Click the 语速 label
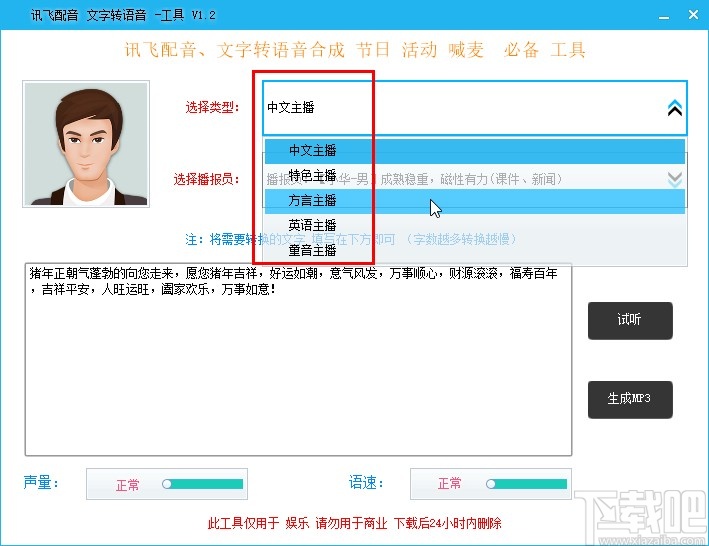Screen dimensions: 709x546 [366, 483]
